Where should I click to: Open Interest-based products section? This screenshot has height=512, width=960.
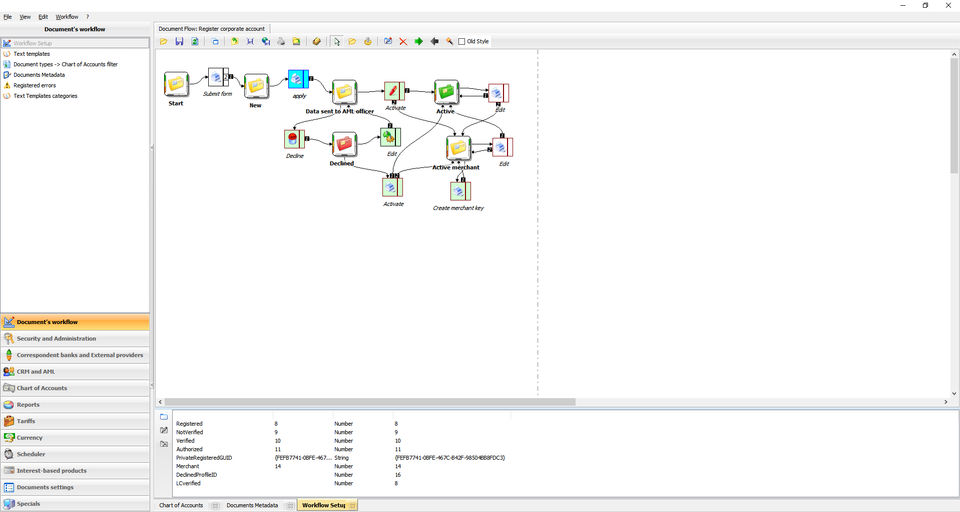tap(75, 470)
